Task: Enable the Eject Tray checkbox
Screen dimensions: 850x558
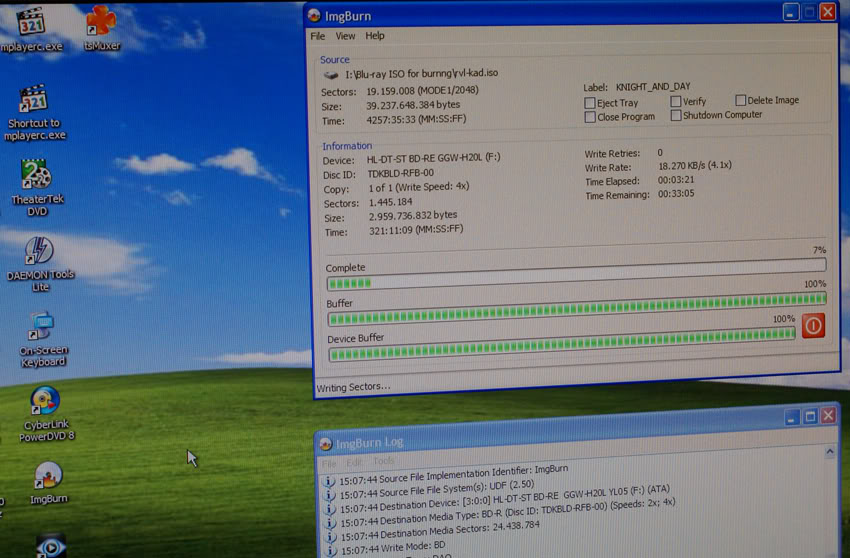Action: [590, 103]
